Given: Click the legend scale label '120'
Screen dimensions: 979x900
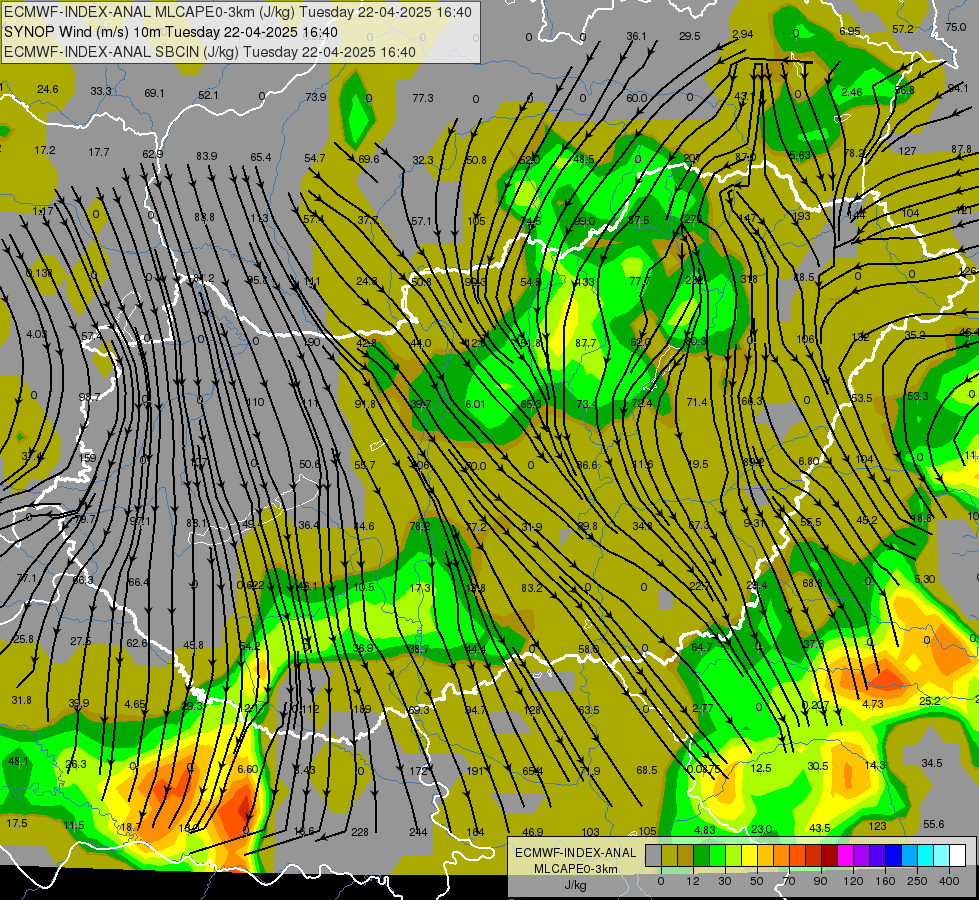Looking at the screenshot, I should [853, 881].
